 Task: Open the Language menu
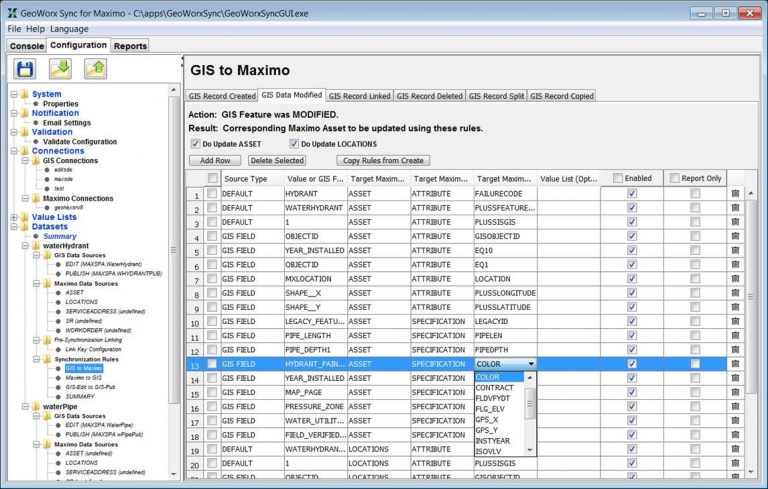(x=69, y=29)
